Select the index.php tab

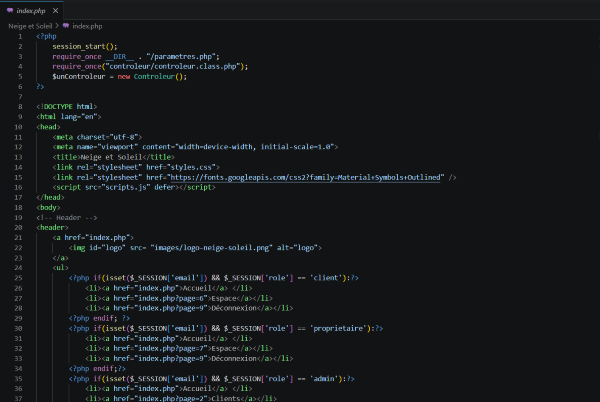[x=31, y=10]
